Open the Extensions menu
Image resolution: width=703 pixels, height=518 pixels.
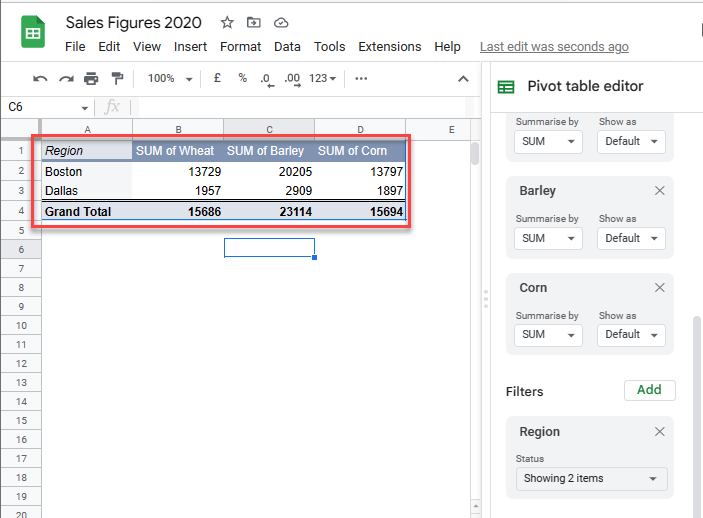[389, 46]
